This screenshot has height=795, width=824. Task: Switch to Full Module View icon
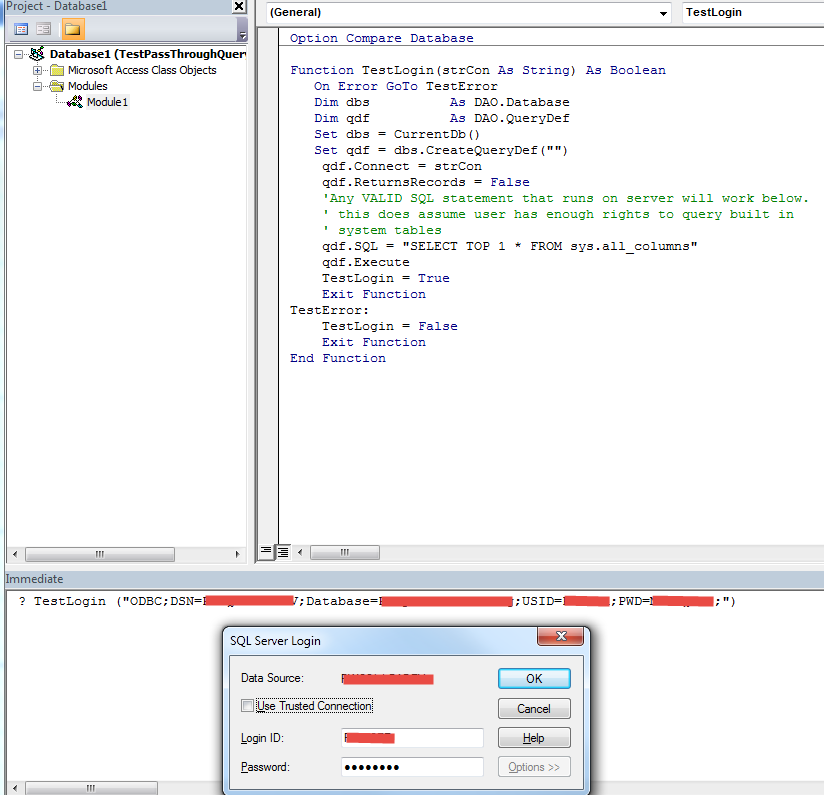pyautogui.click(x=283, y=552)
